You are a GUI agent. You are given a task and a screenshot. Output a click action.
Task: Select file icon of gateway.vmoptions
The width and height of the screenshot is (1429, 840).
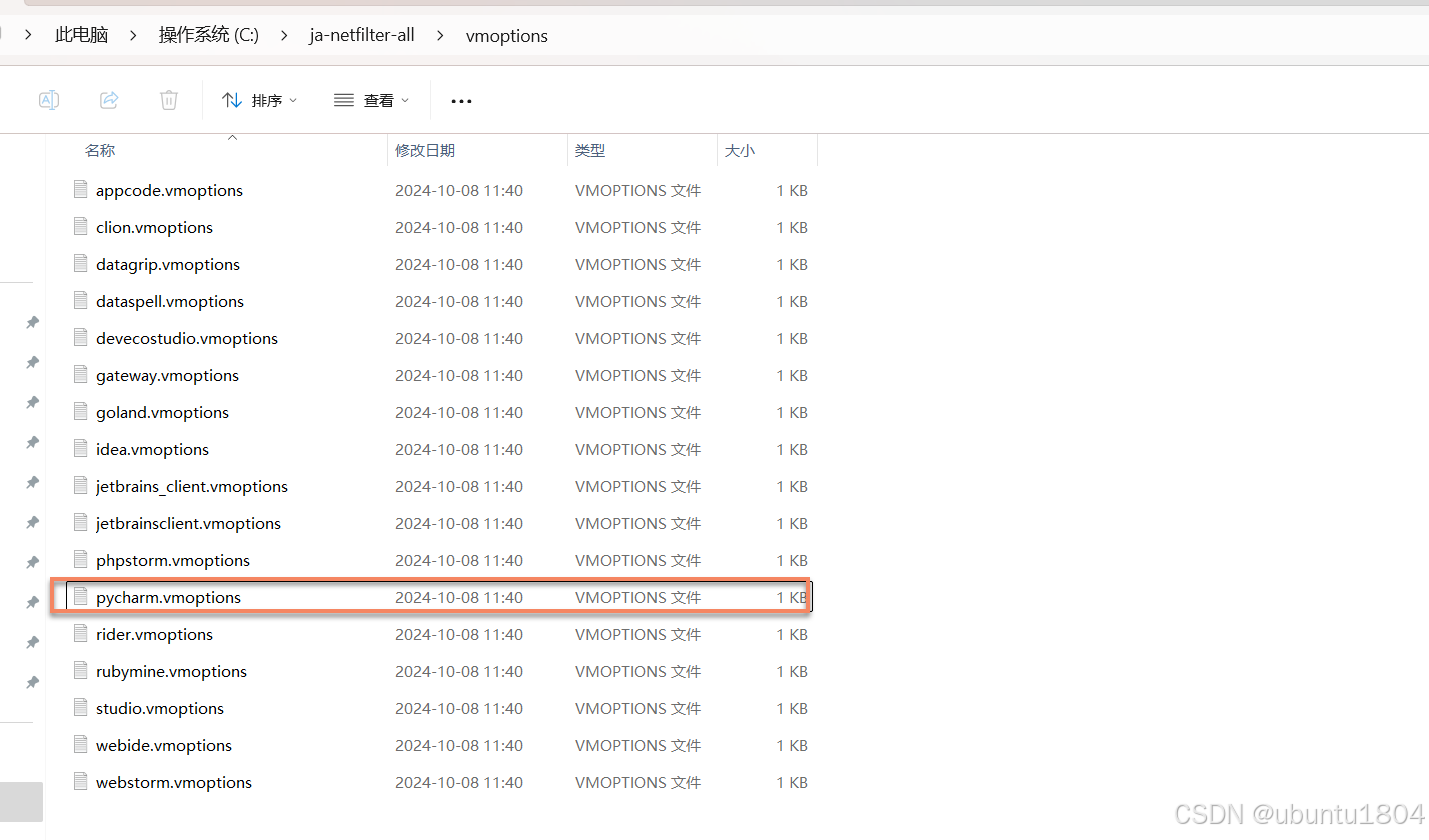coord(81,374)
